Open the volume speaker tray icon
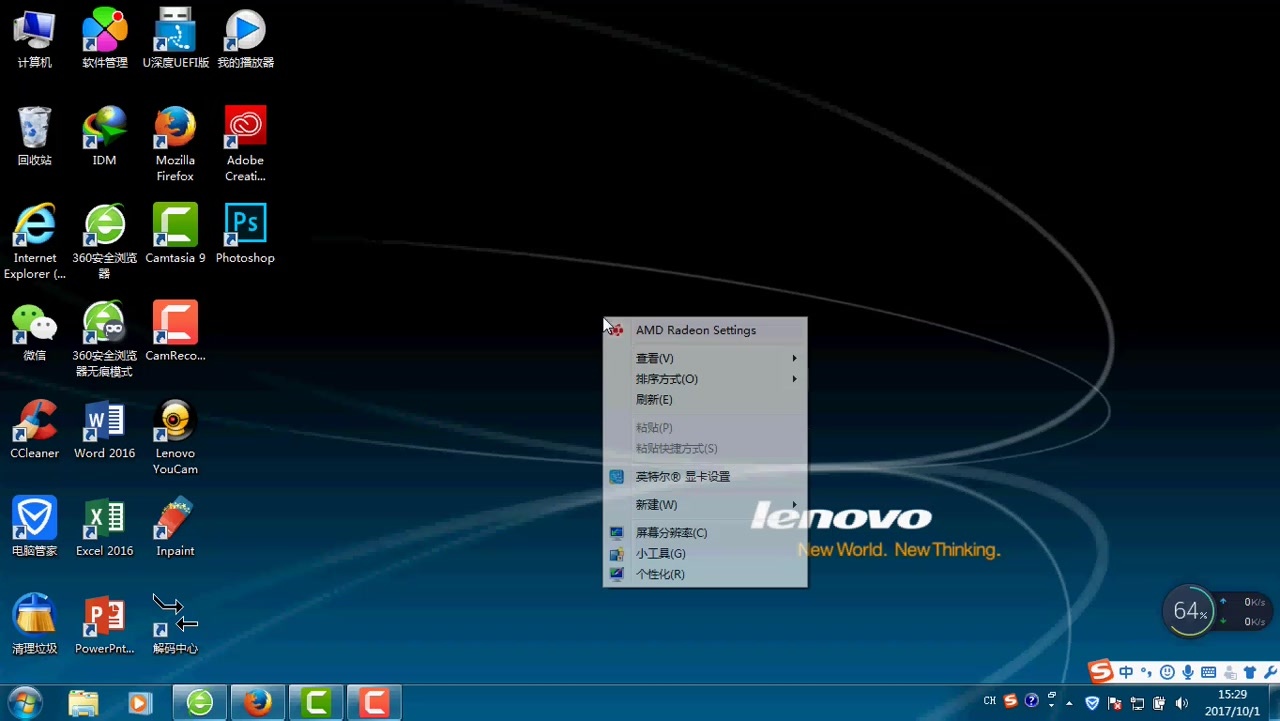 pyautogui.click(x=1182, y=703)
